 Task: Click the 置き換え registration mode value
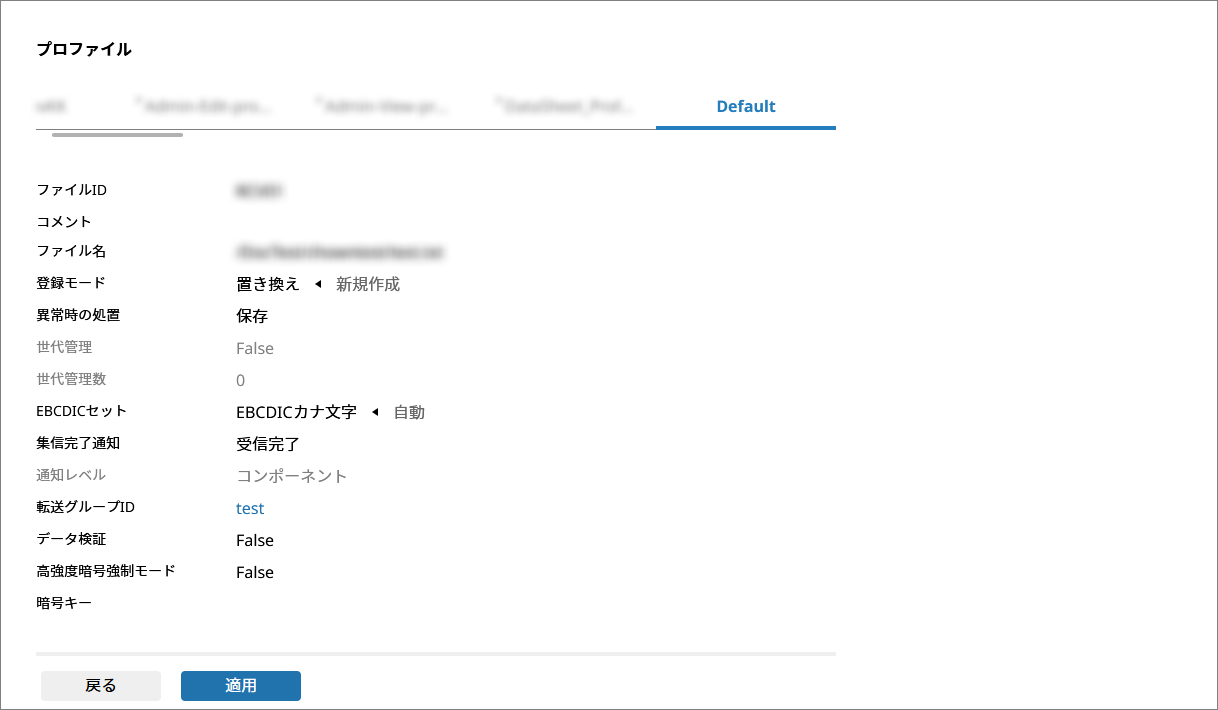click(267, 284)
